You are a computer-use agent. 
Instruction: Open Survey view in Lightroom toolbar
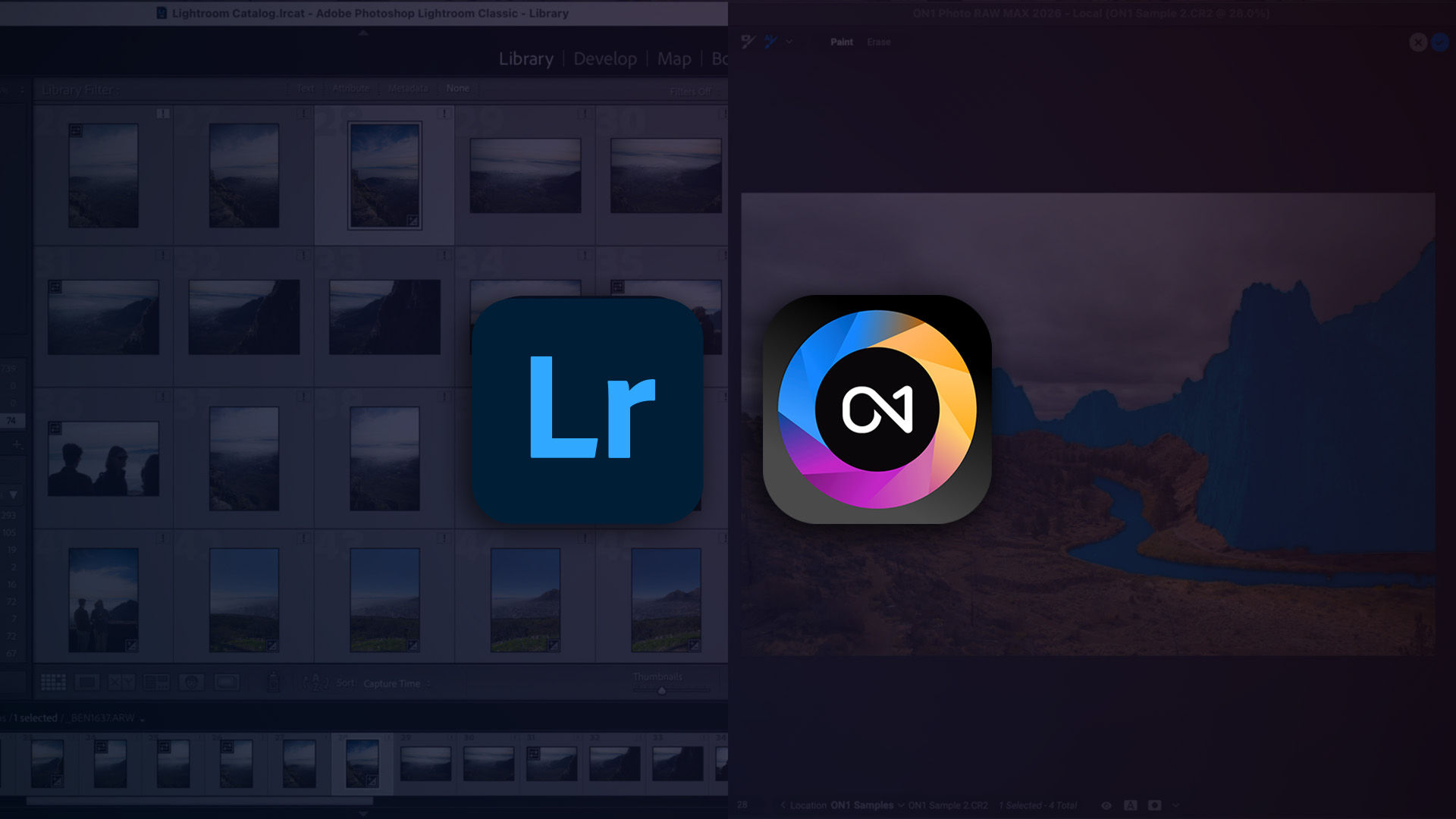(156, 682)
